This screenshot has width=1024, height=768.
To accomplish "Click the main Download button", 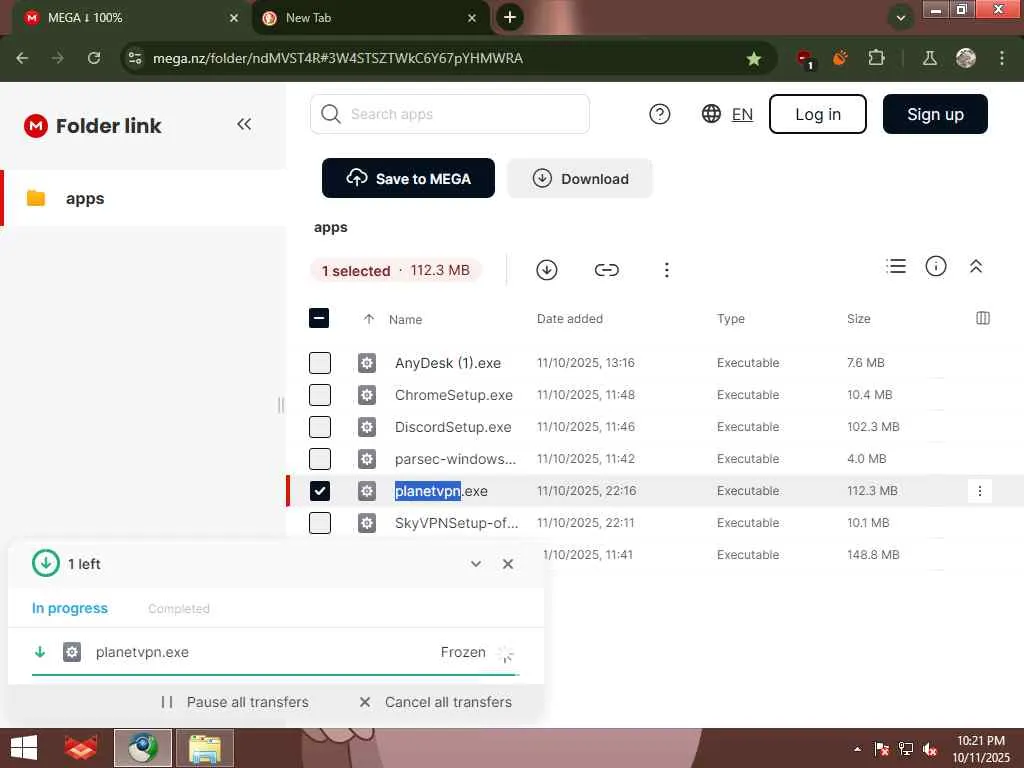I will coord(579,178).
